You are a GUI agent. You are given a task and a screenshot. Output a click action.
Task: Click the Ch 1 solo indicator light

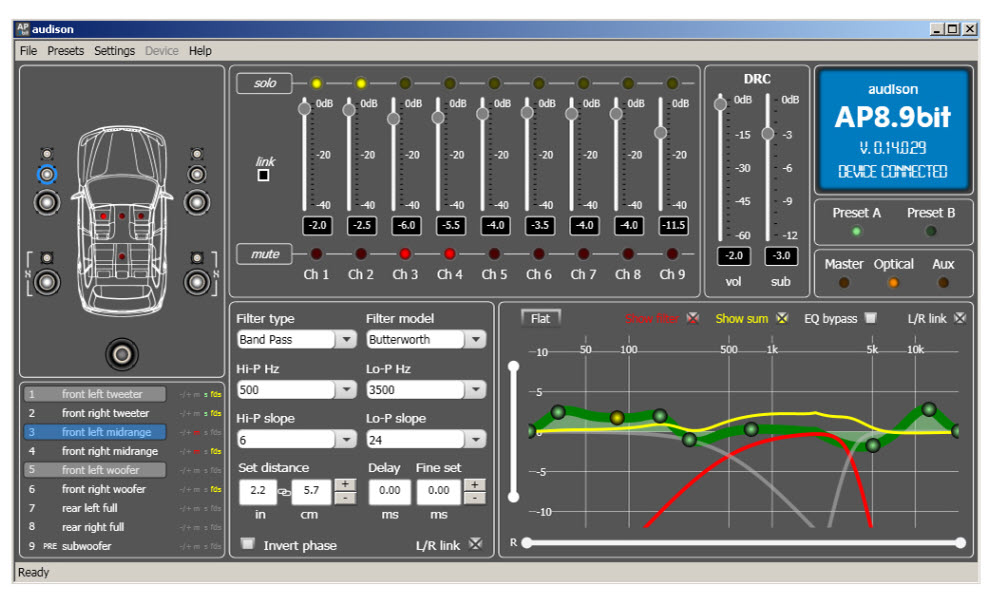click(316, 83)
